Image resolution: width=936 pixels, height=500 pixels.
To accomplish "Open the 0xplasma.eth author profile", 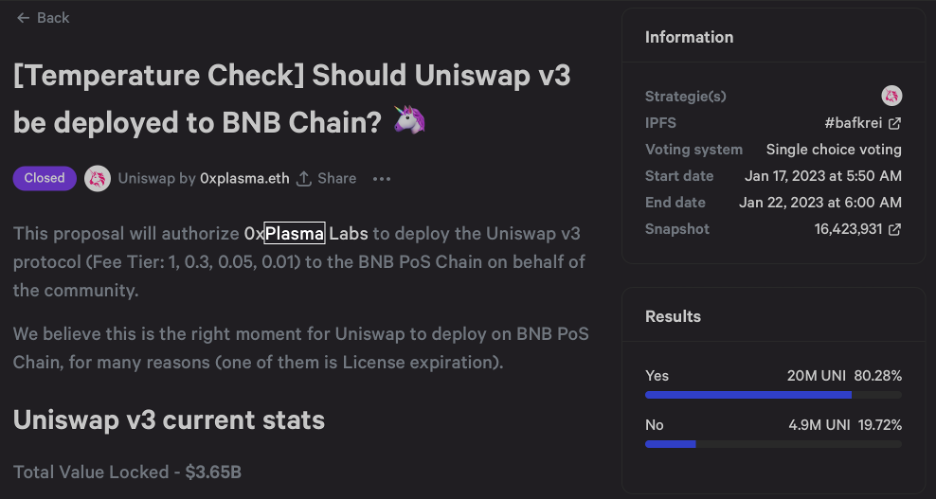I will point(244,179).
